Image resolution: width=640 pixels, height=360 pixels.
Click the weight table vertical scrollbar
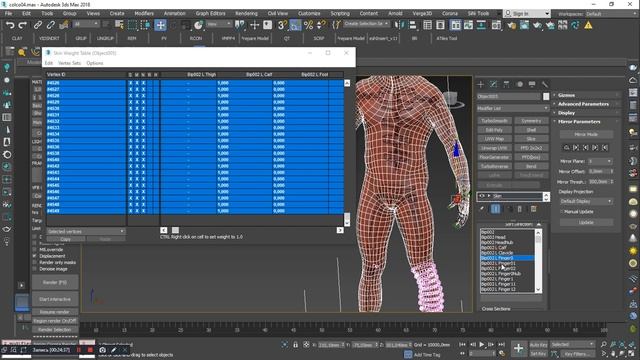(347, 153)
